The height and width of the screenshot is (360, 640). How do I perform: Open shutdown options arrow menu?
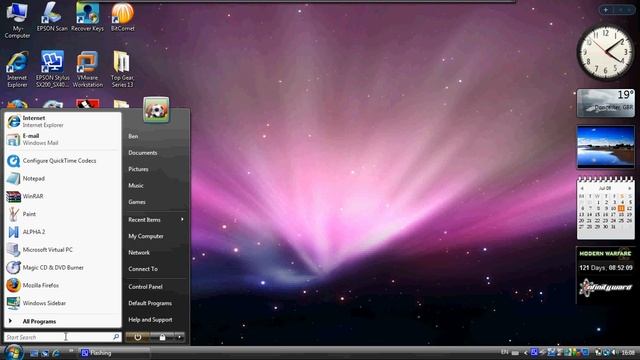point(180,337)
